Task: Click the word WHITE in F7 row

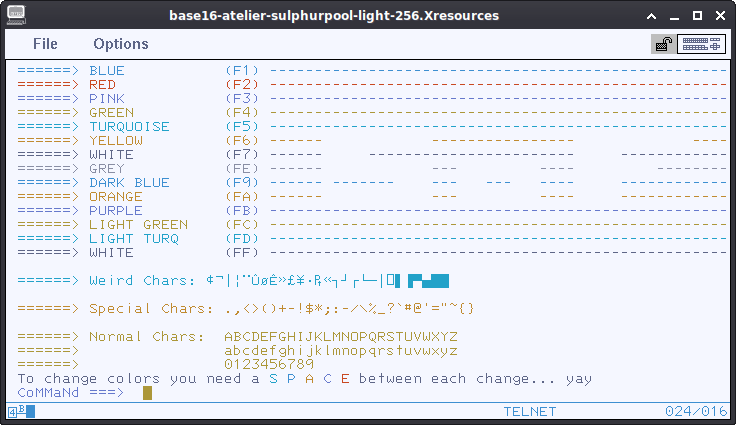Action: coord(112,155)
